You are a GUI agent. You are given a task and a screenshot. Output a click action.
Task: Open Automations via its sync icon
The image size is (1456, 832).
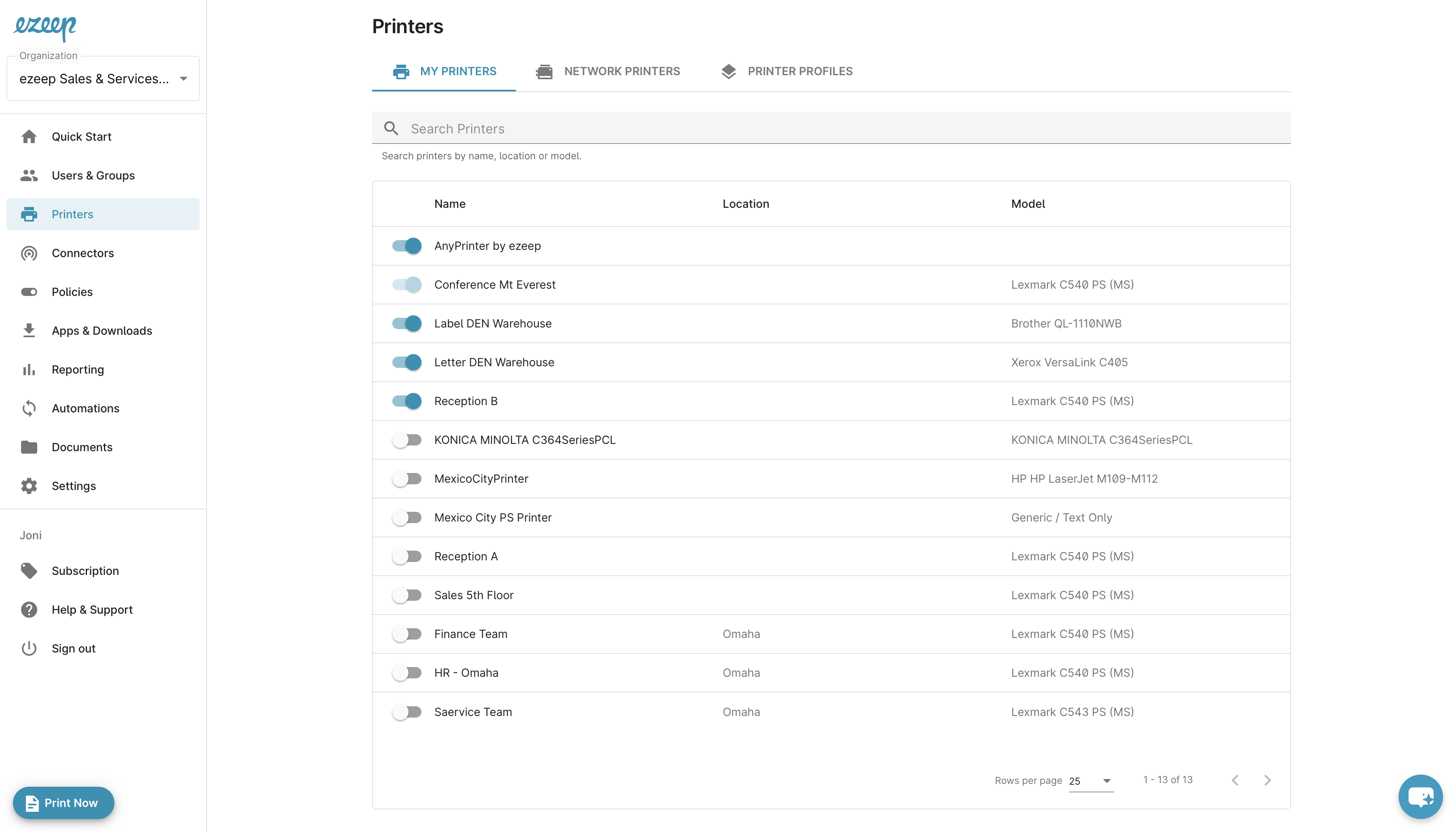click(29, 408)
